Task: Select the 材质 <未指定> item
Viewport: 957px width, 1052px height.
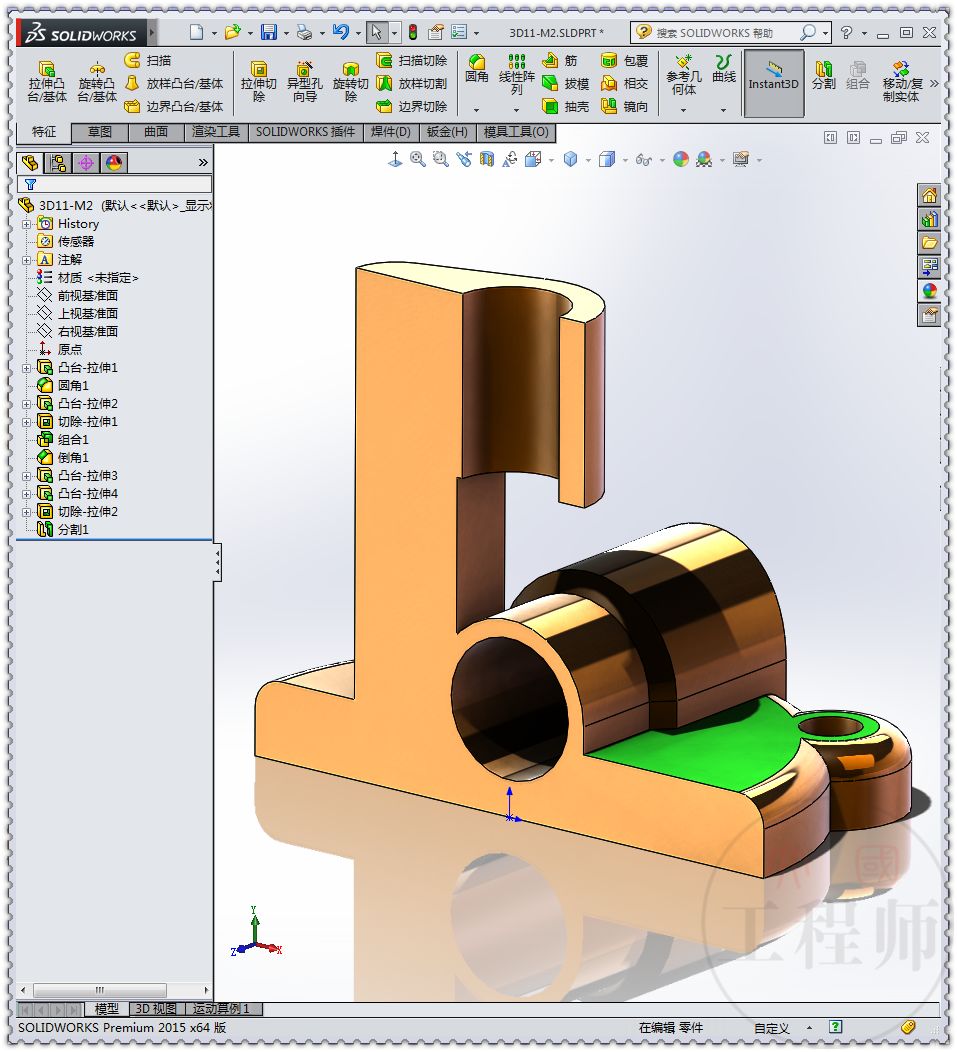Action: [x=87, y=278]
